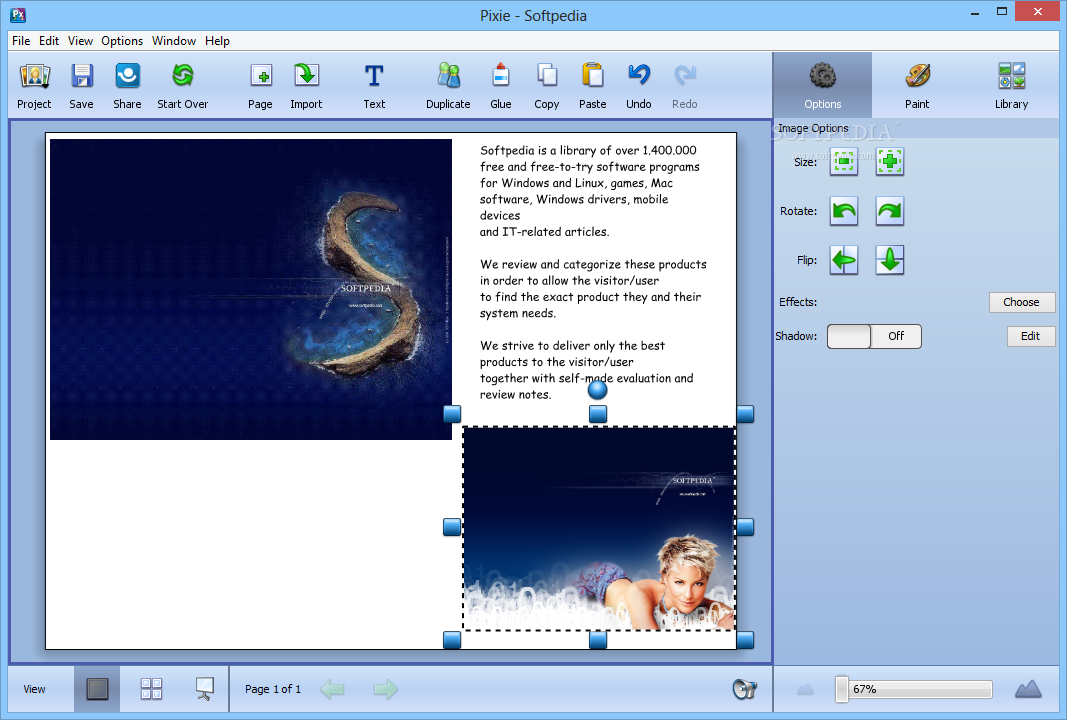Open the Help menu
1067x720 pixels.
tap(217, 41)
